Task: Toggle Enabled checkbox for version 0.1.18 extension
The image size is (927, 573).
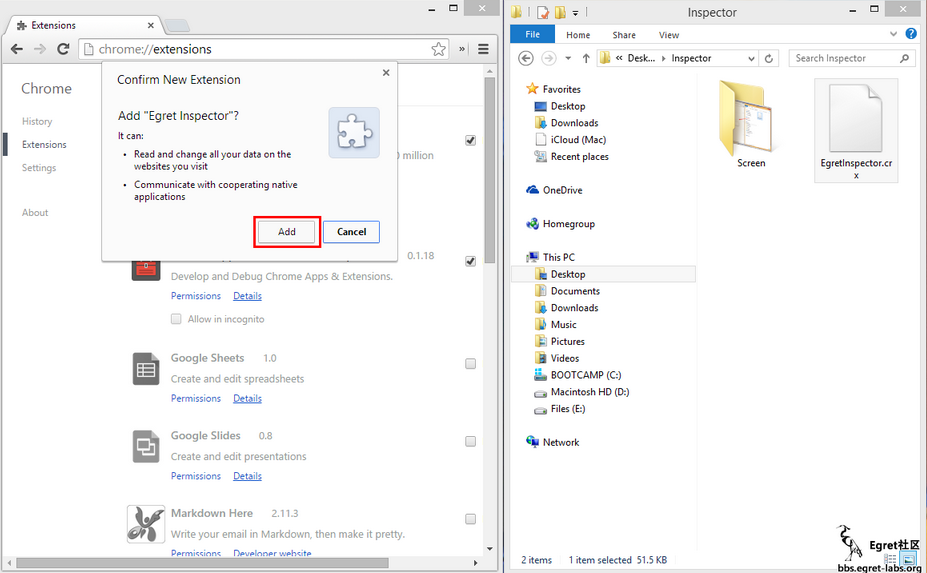Action: coord(471,261)
